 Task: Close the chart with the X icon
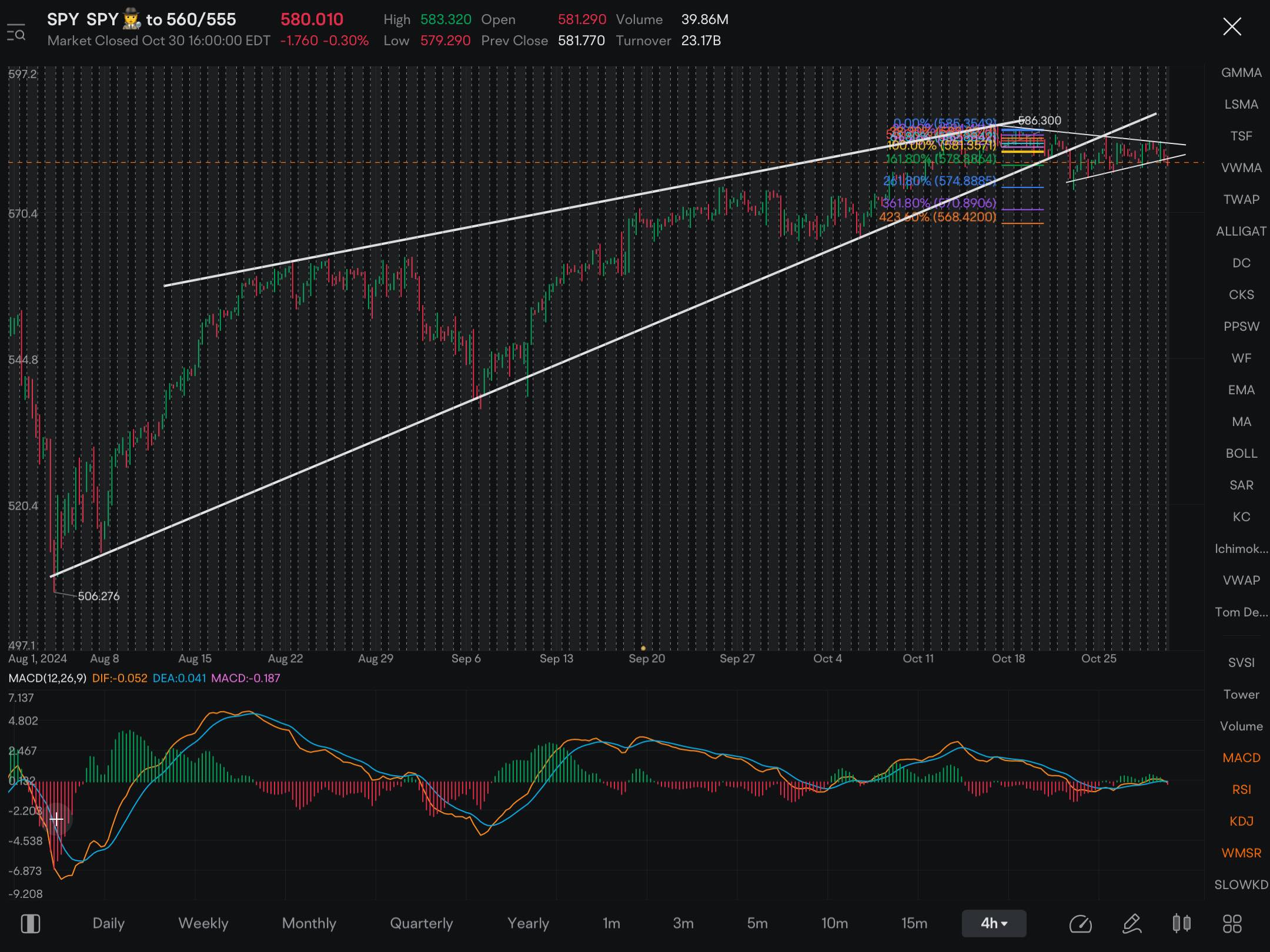[x=1232, y=26]
